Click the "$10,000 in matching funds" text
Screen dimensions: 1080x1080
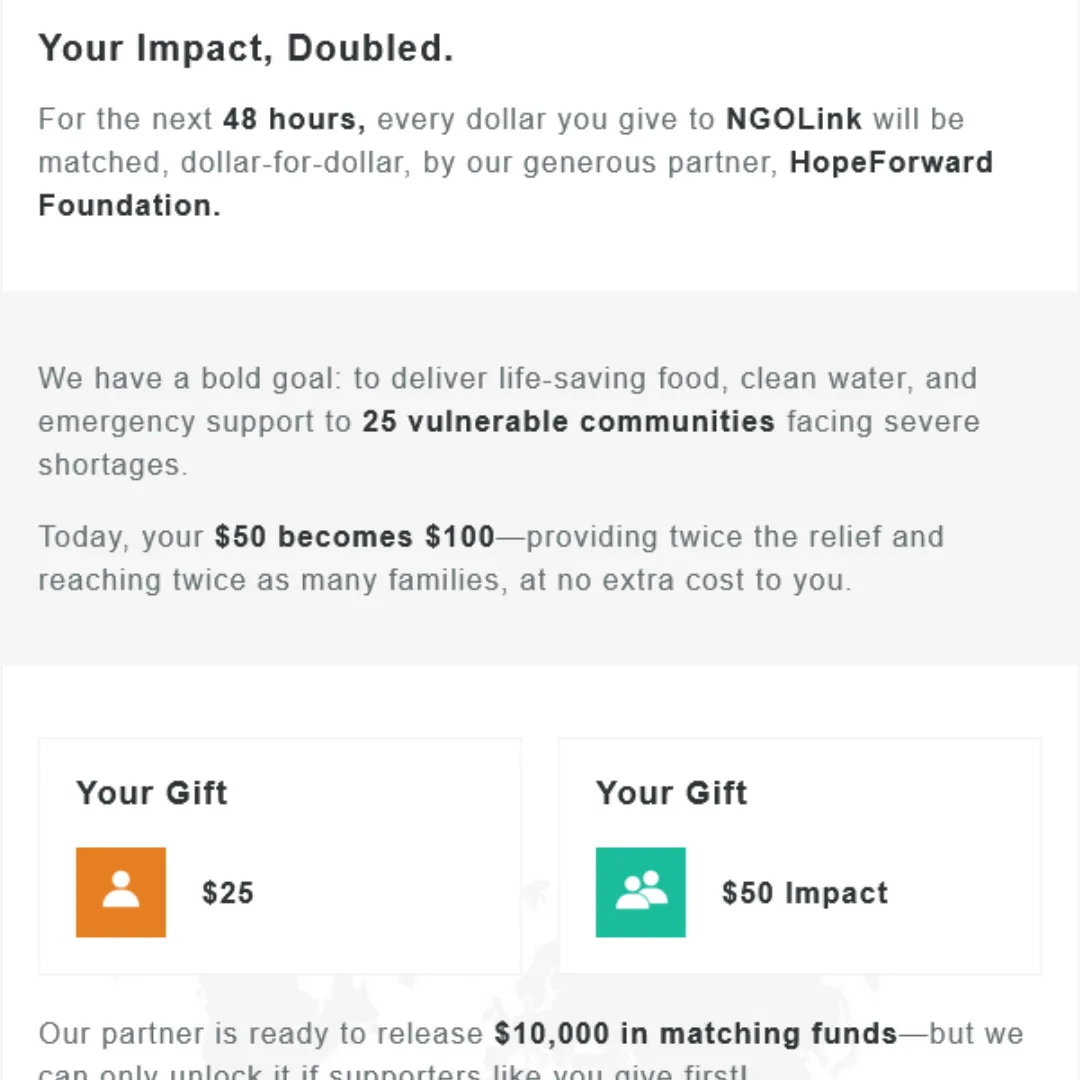point(696,1033)
